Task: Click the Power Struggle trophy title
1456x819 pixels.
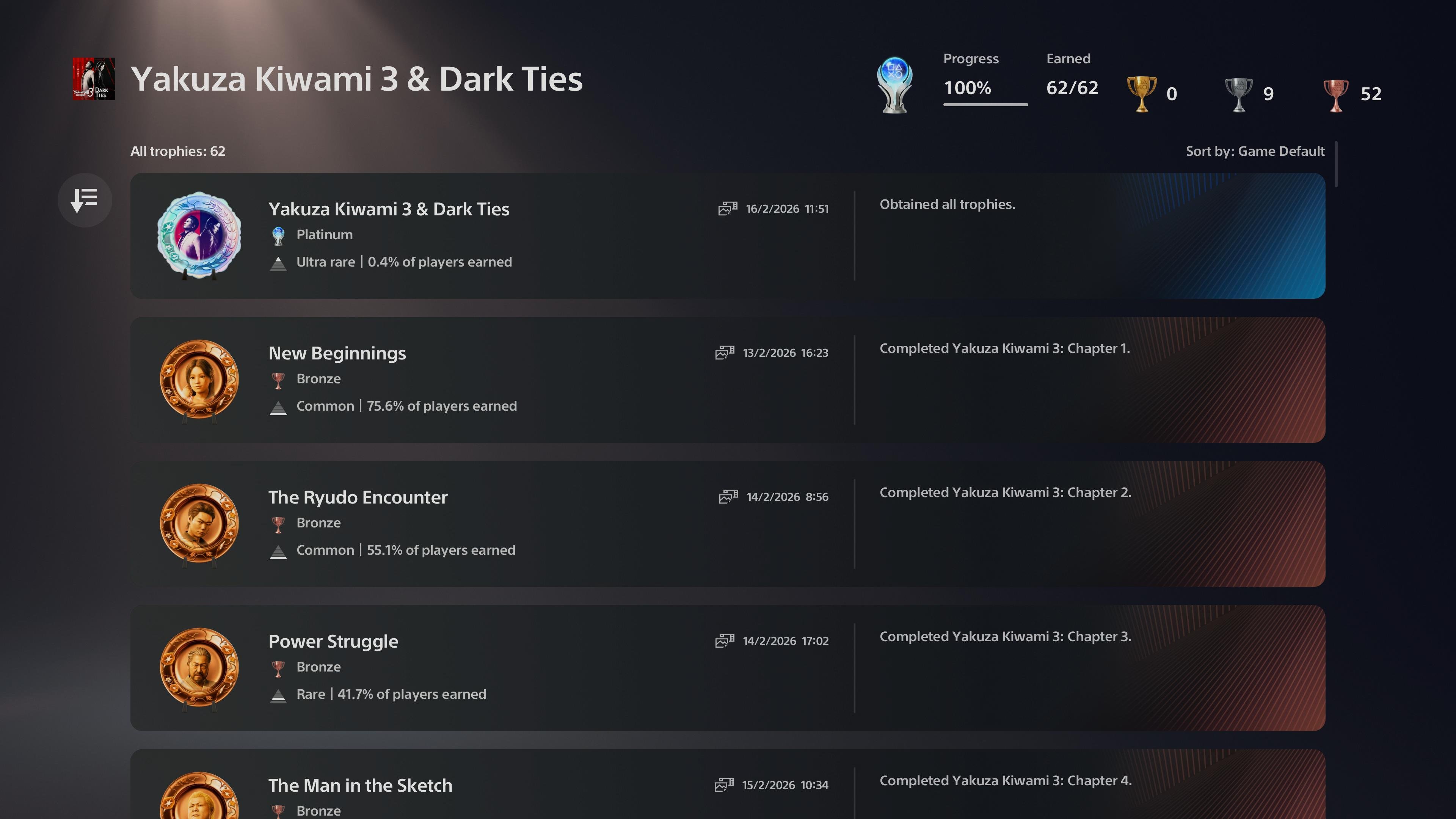Action: [333, 642]
